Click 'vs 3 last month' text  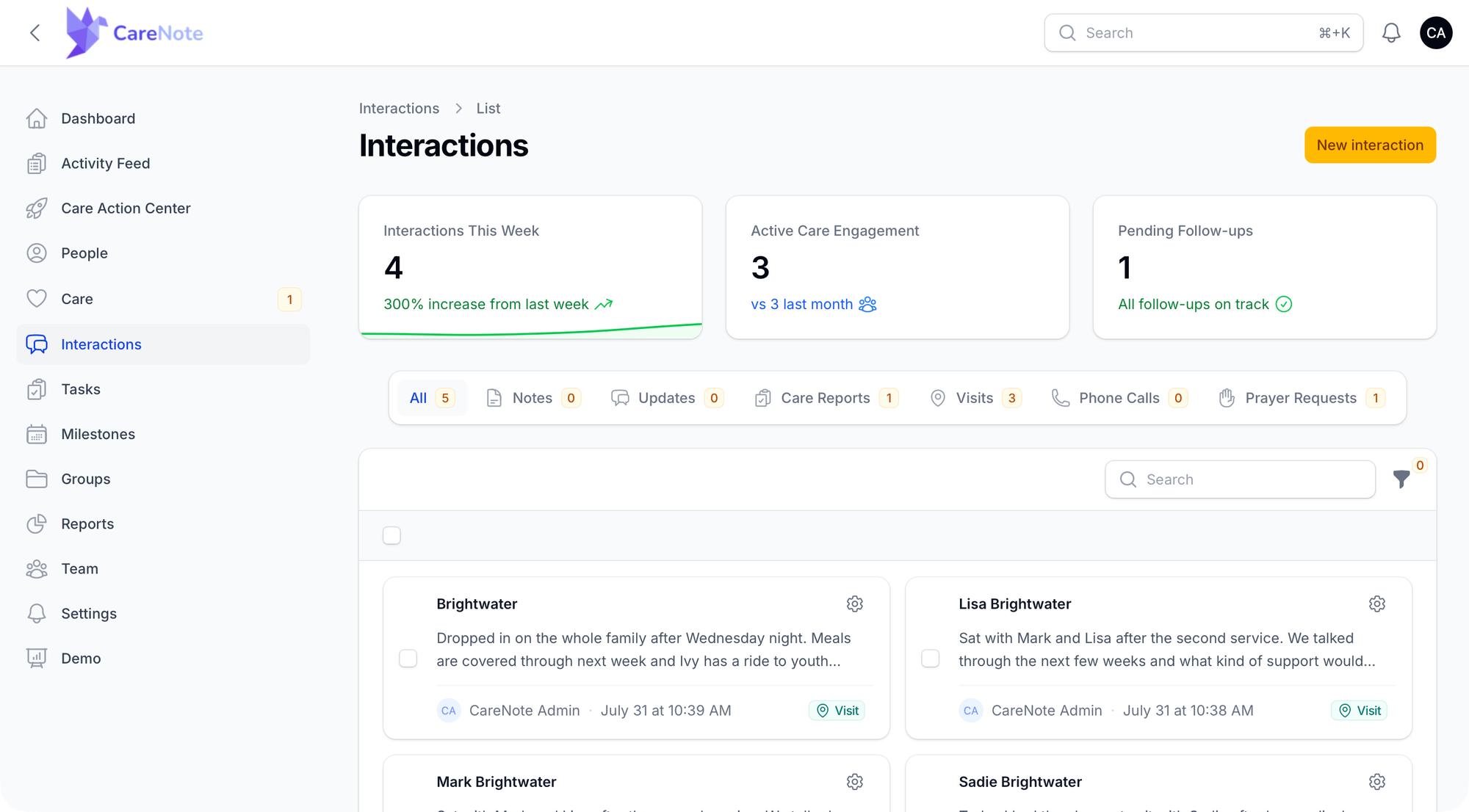pyautogui.click(x=802, y=304)
